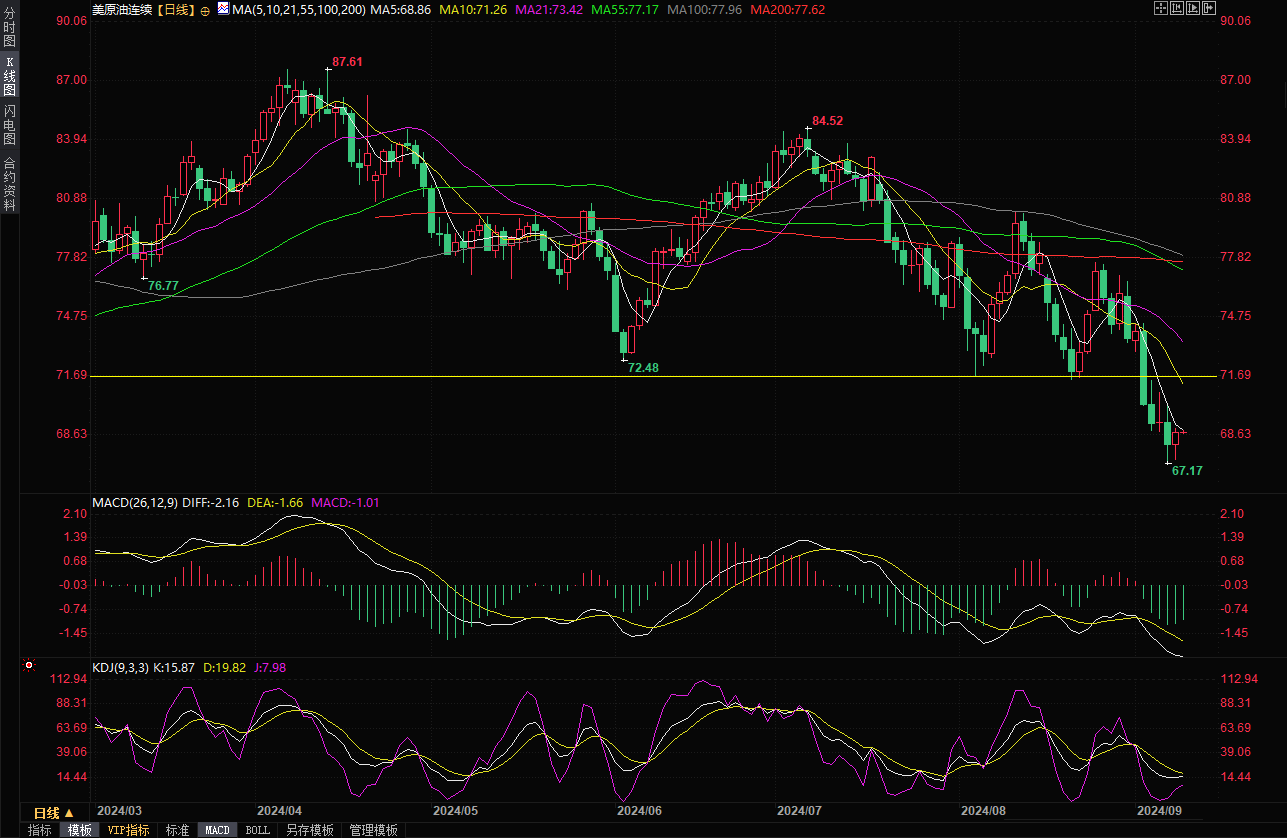Apply the 标准 template

177,830
